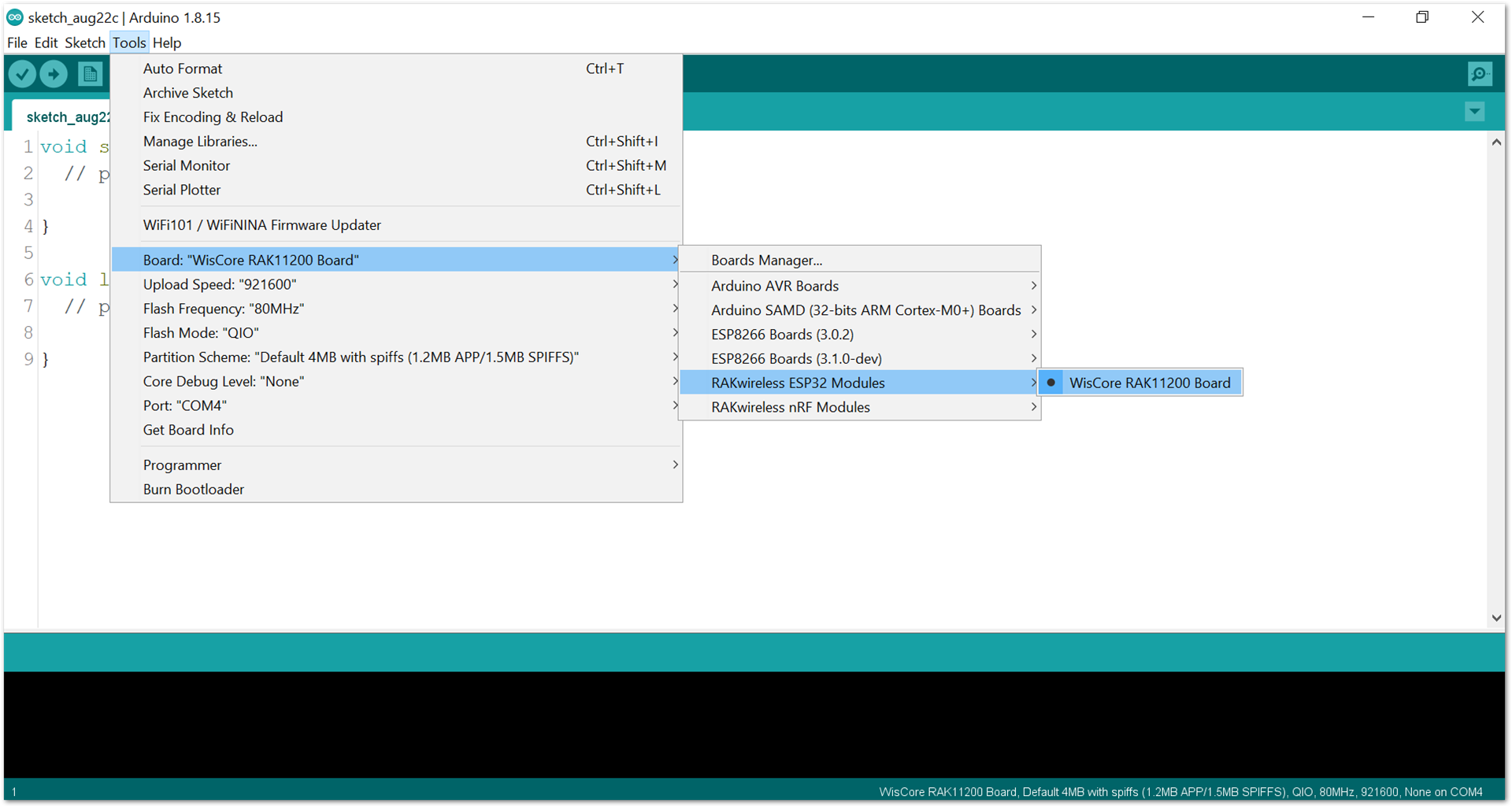Click code line 6 starting with void

[75, 279]
